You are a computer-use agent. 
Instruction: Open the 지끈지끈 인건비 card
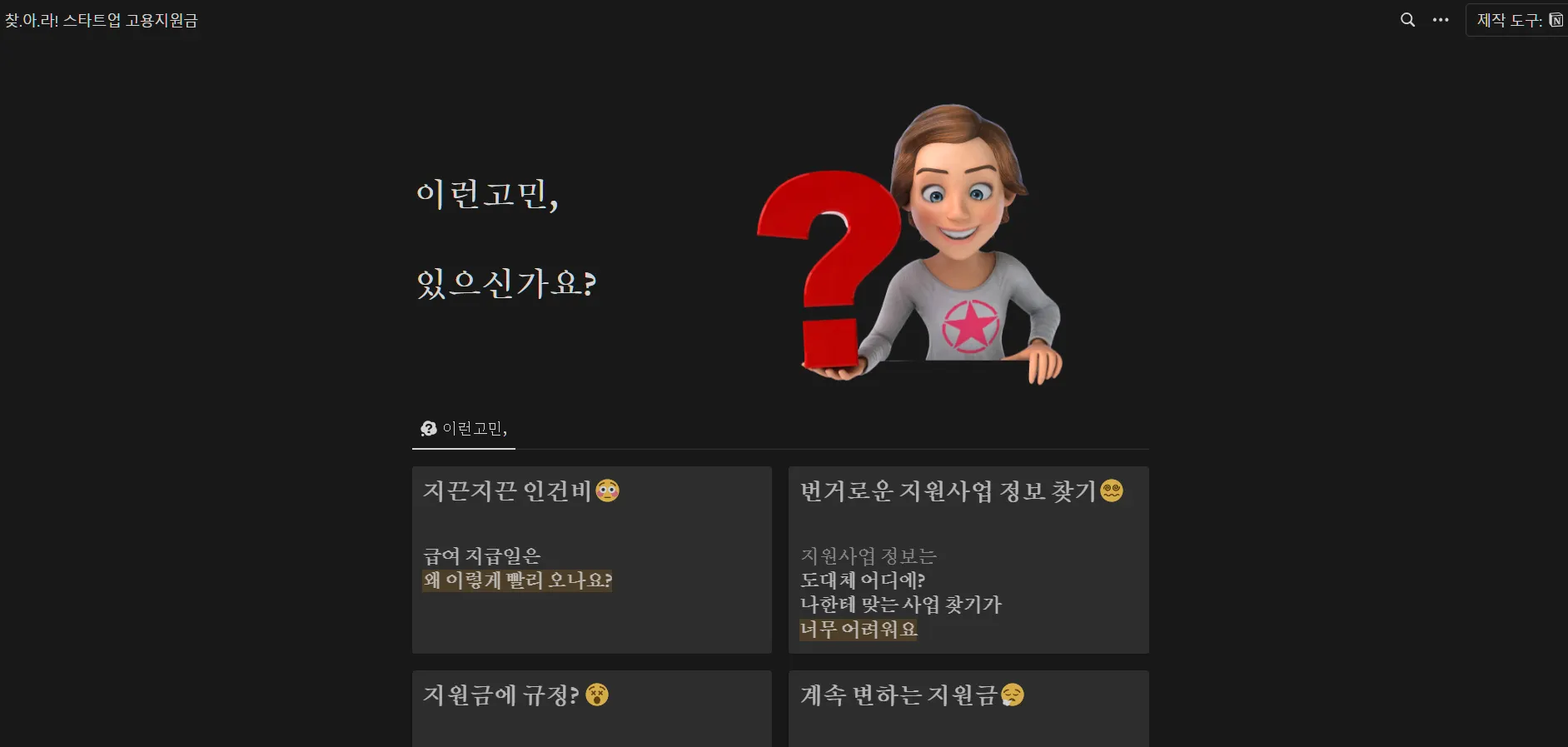click(x=592, y=560)
